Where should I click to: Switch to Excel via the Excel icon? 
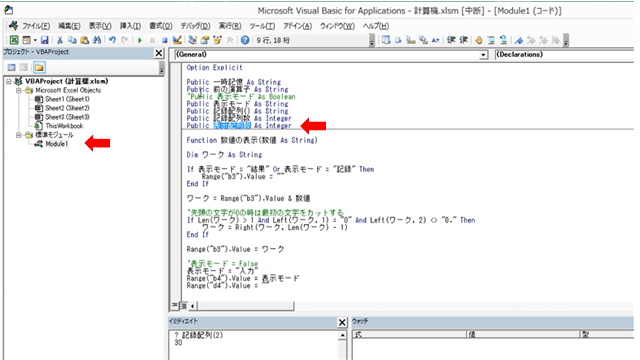(x=14, y=40)
